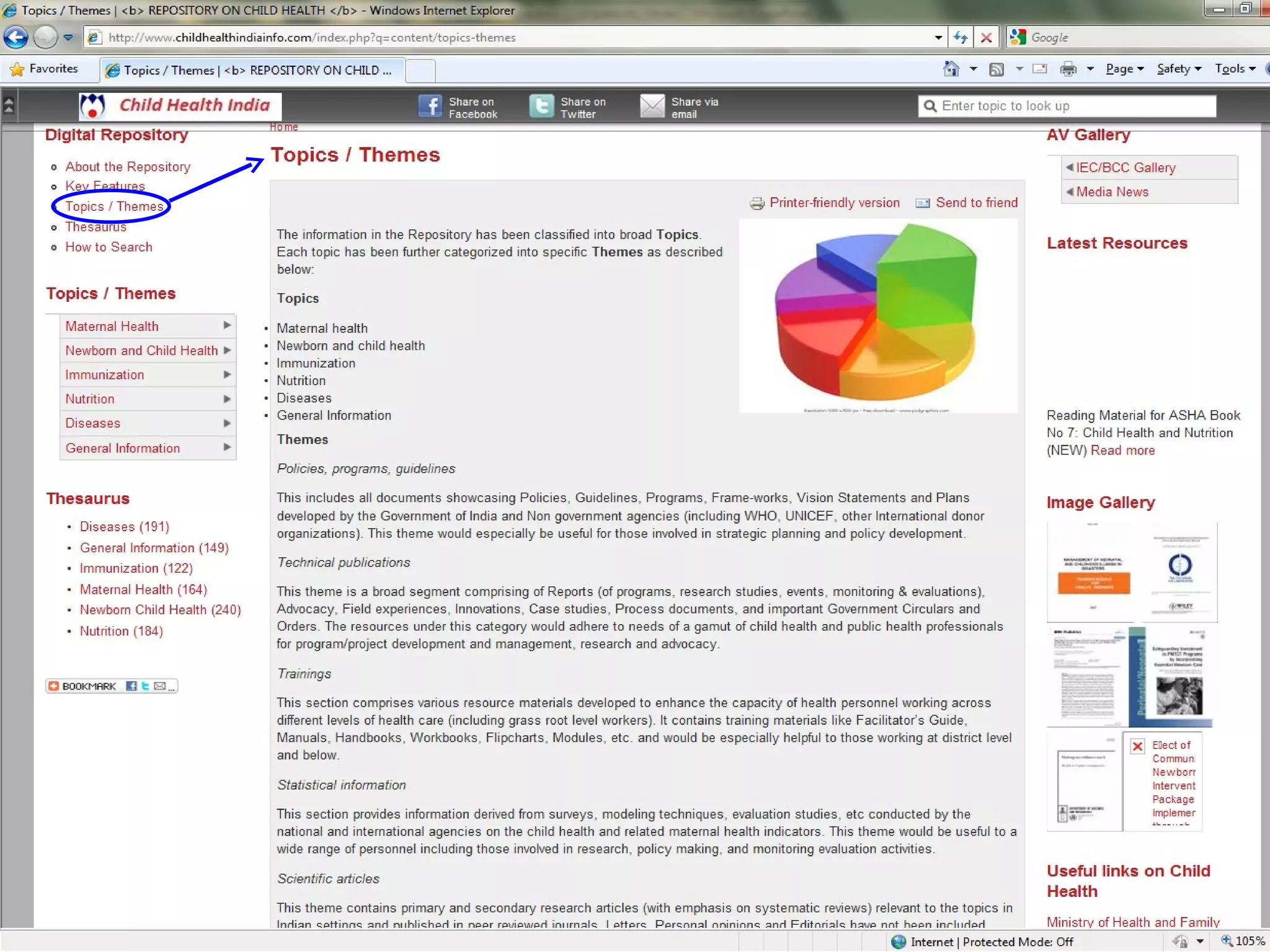Click the Send to friend link

[976, 203]
